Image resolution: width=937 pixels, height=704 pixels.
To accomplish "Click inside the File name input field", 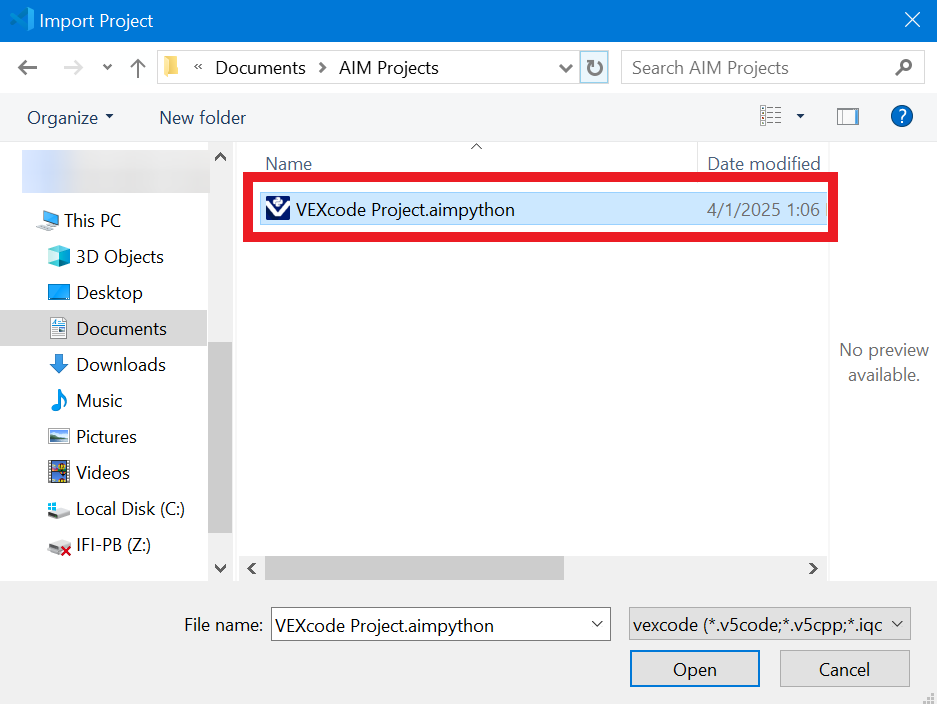I will point(420,623).
